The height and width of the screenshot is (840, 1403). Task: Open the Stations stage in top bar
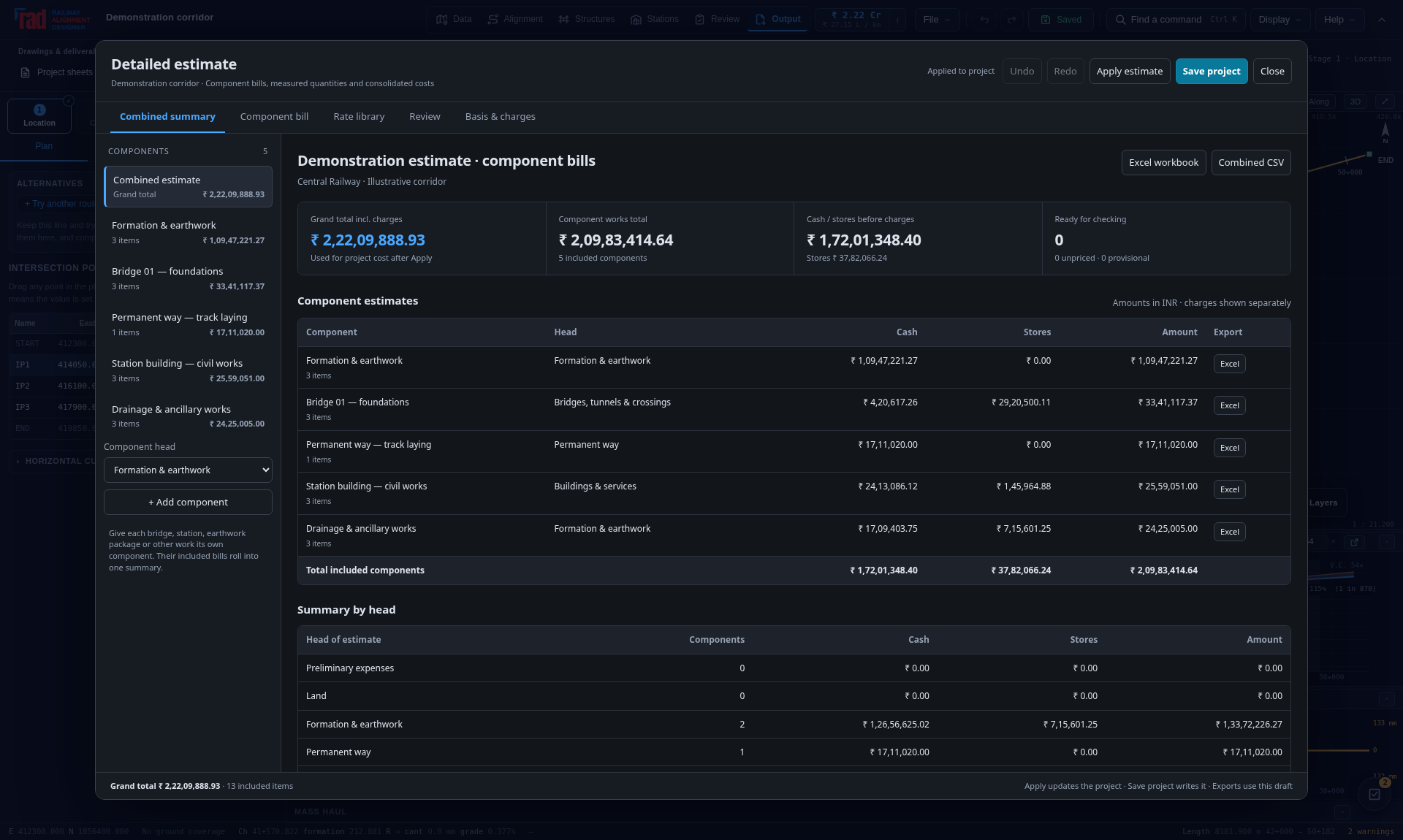655,19
